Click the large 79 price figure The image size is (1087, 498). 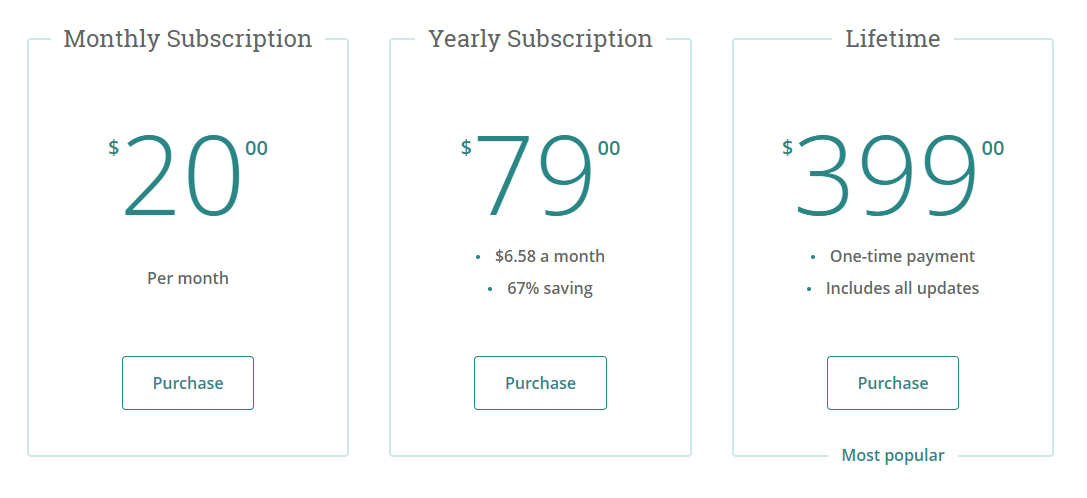click(536, 177)
